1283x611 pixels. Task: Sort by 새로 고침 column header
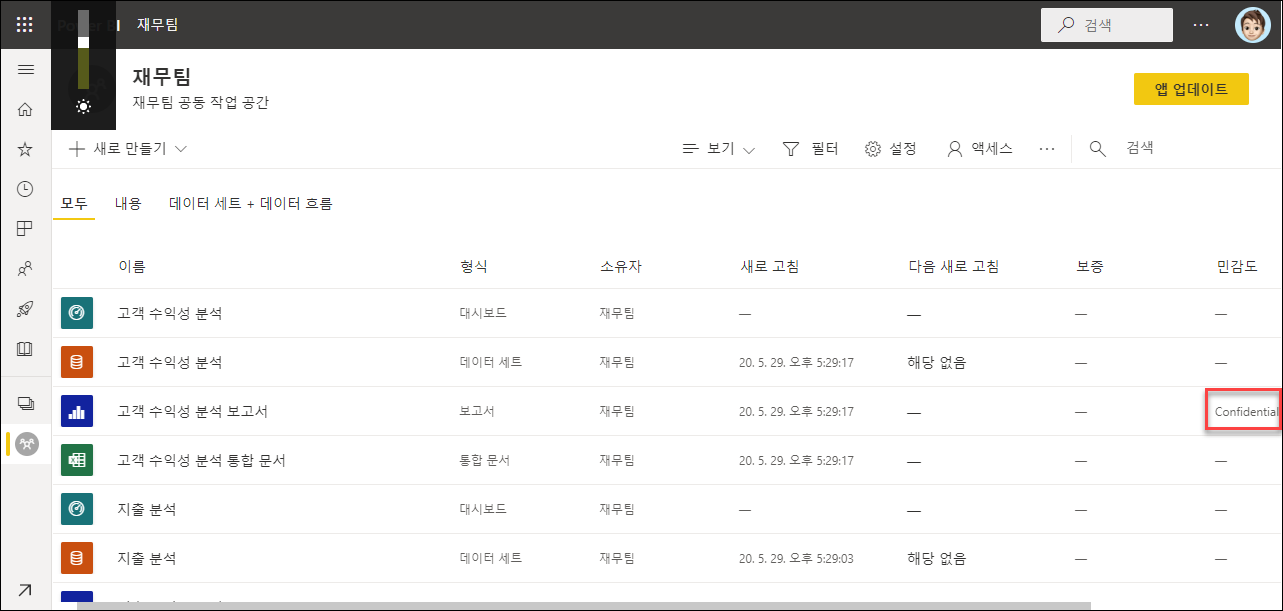[x=769, y=266]
